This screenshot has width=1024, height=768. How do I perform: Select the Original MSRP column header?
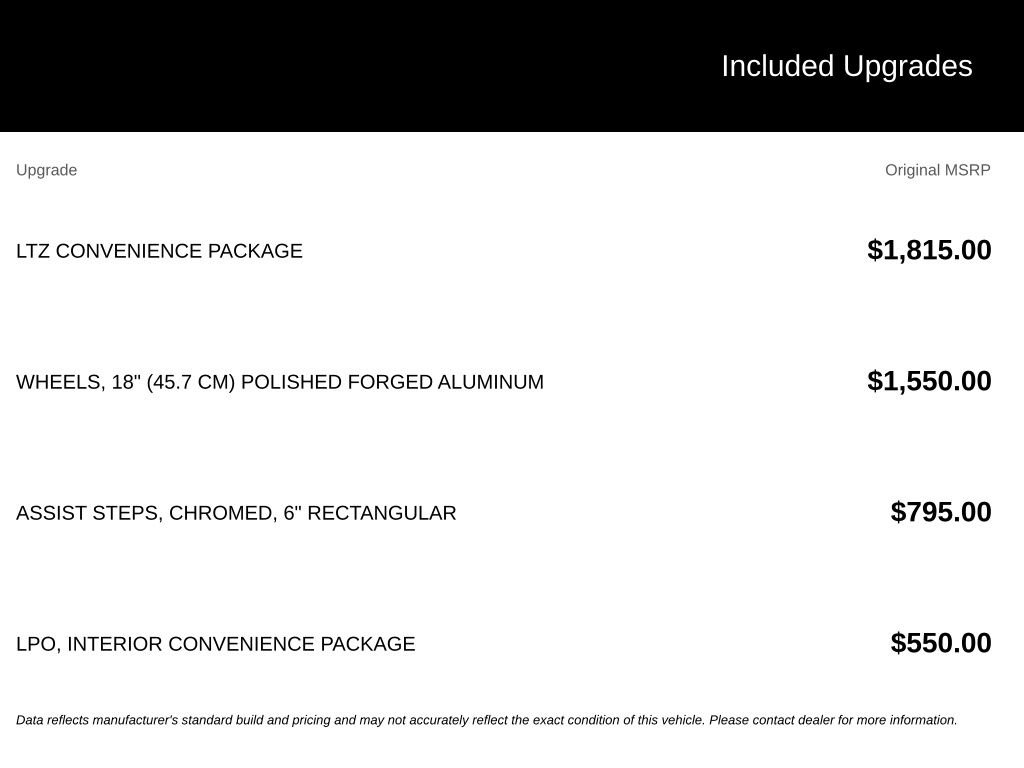point(937,170)
